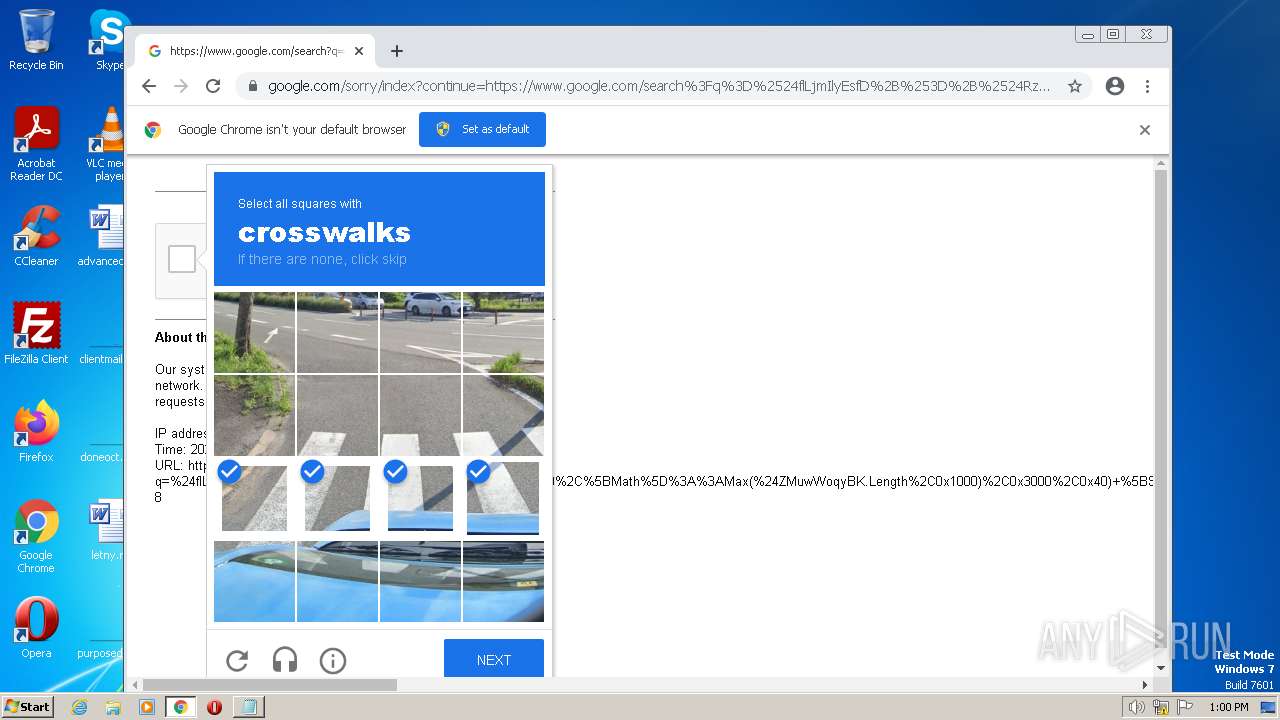1280x720 pixels.
Task: Deselect first checked crosswalk tile in third row
Action: [x=254, y=498]
